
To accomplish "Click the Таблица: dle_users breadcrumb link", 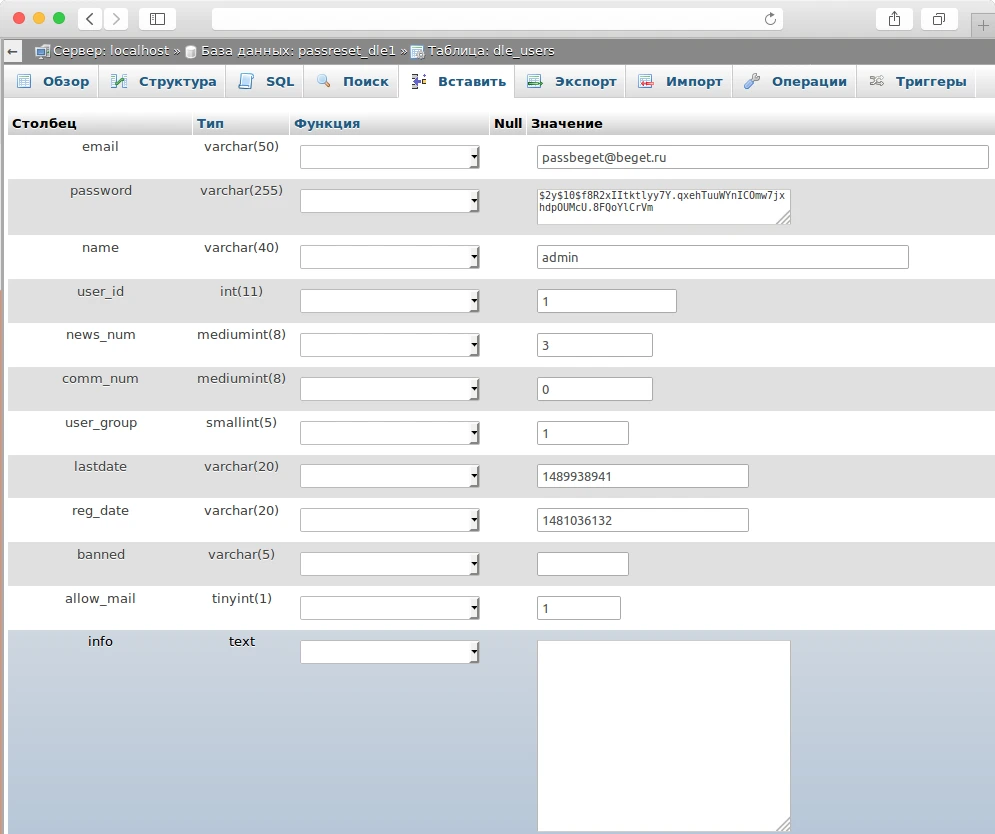I will (x=490, y=51).
